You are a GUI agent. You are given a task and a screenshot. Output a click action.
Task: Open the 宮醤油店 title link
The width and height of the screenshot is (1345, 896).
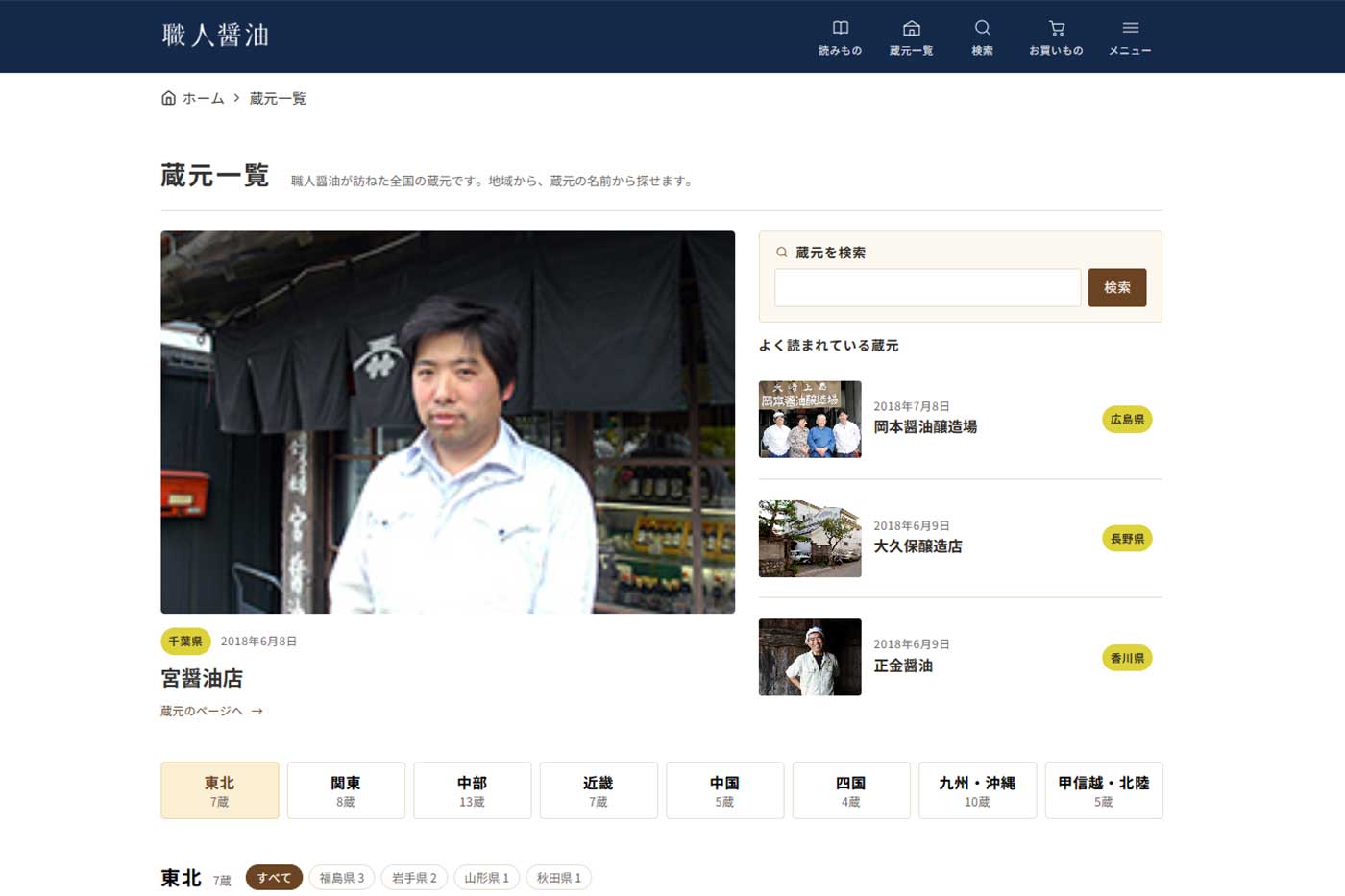[202, 679]
